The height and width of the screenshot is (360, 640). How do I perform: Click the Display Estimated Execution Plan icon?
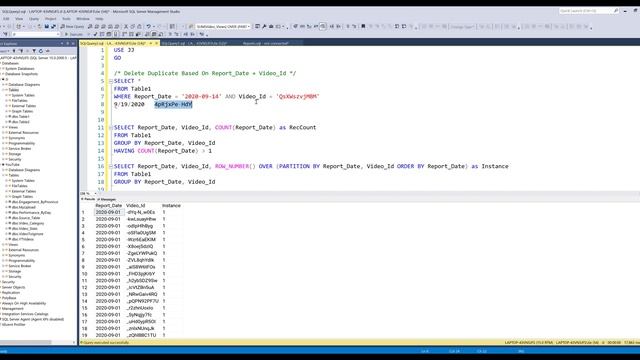(102, 34)
